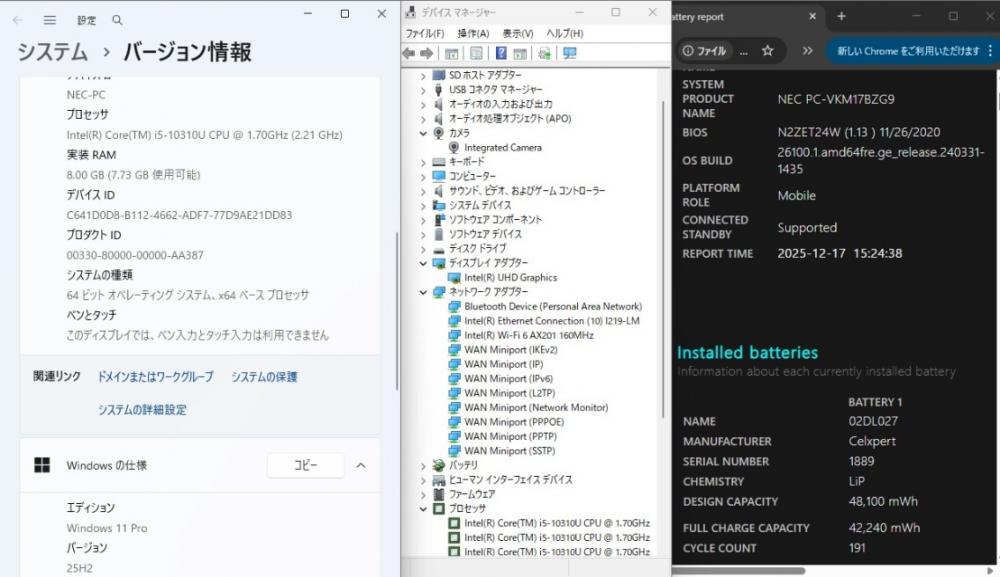
Task: Select Integrated Camera device
Action: pos(503,147)
